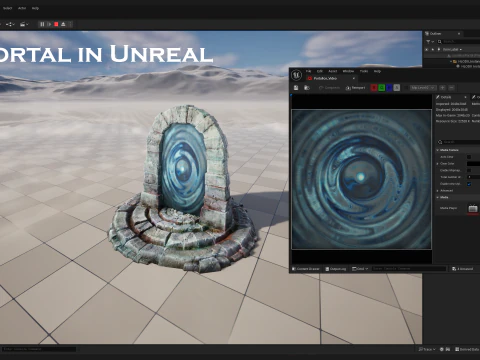Click the Clear Color swatch
Screen dimensions: 480x360
473,164
